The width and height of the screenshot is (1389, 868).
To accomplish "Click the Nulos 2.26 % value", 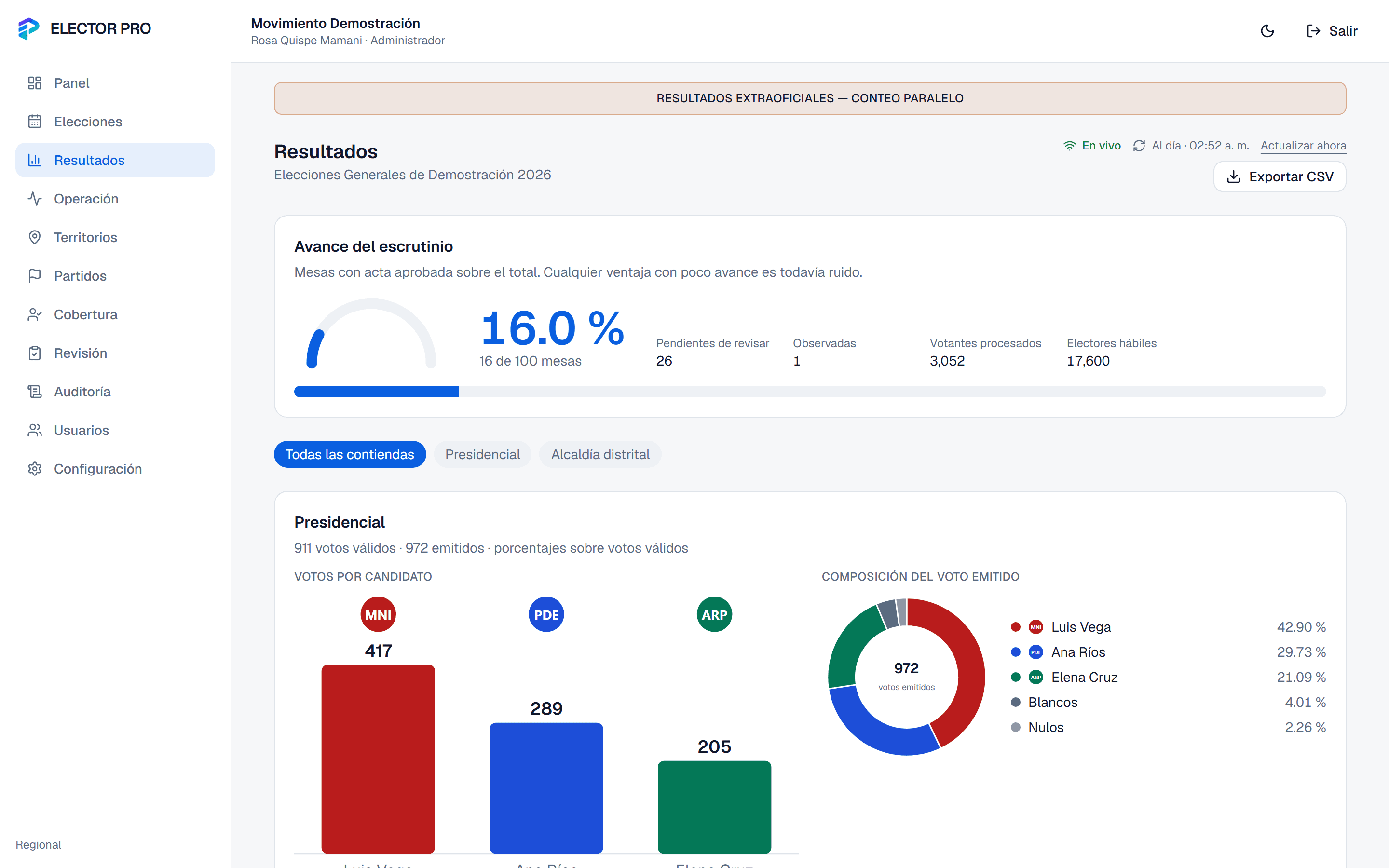I will (1305, 727).
